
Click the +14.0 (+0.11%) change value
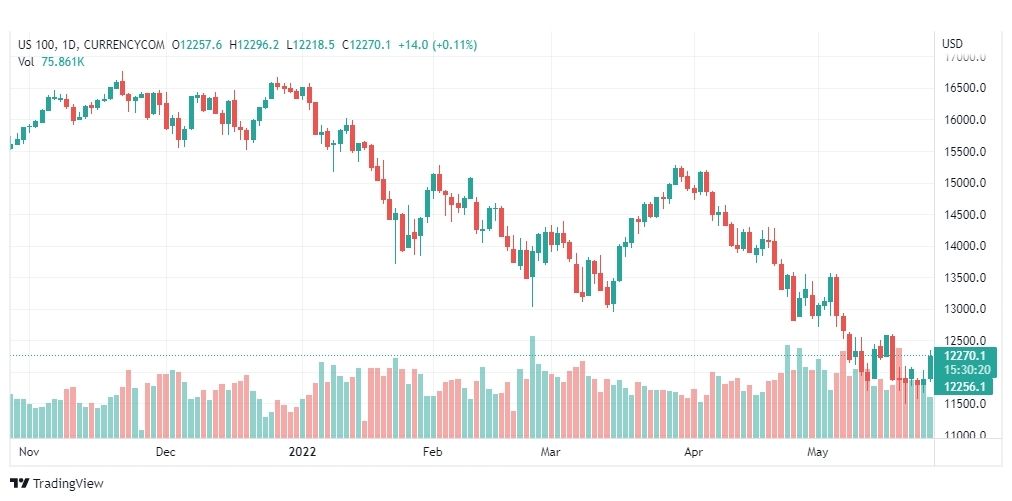[438, 45]
